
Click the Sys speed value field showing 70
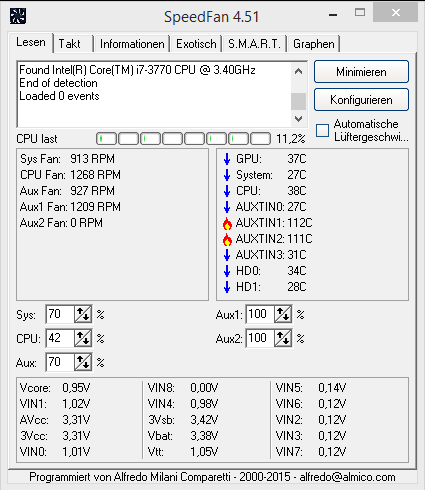point(60,314)
